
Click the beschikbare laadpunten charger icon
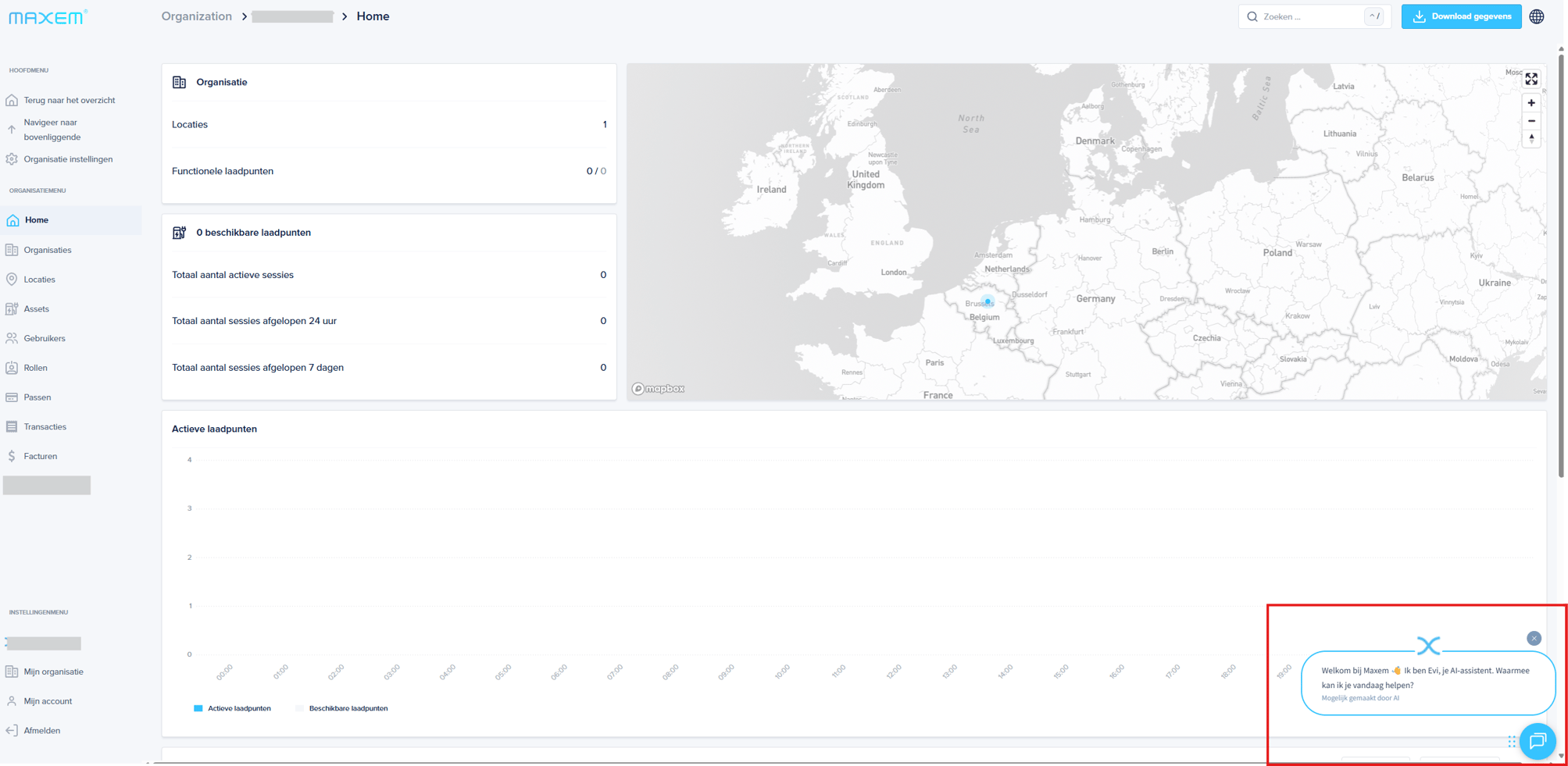pos(179,233)
